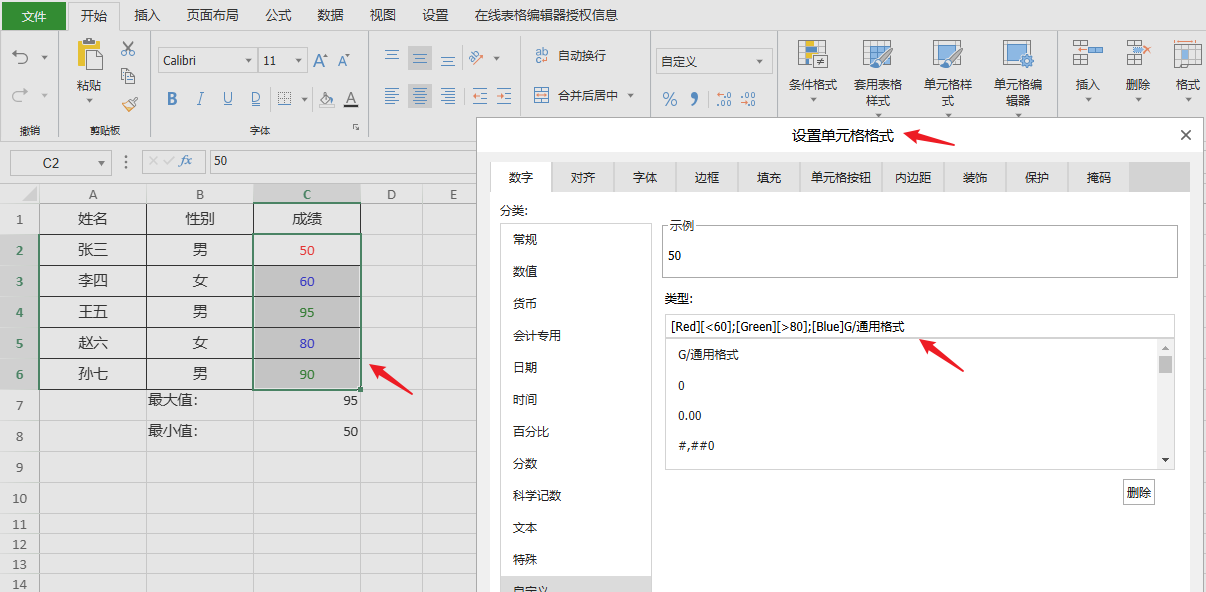Switch to the 公式 ribbon tab
The image size is (1206, 592).
point(278,15)
